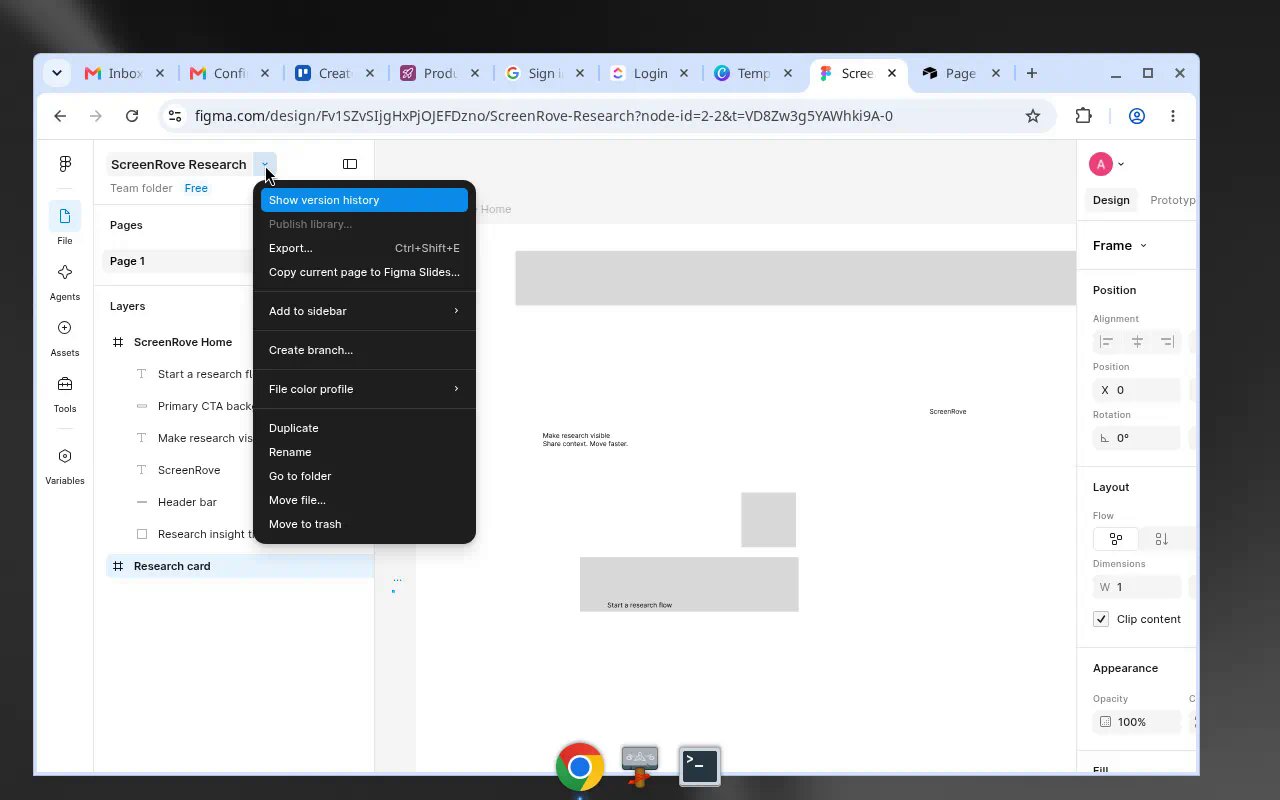Open the Tools sidebar panel
Image resolution: width=1280 pixels, height=800 pixels.
(x=65, y=384)
